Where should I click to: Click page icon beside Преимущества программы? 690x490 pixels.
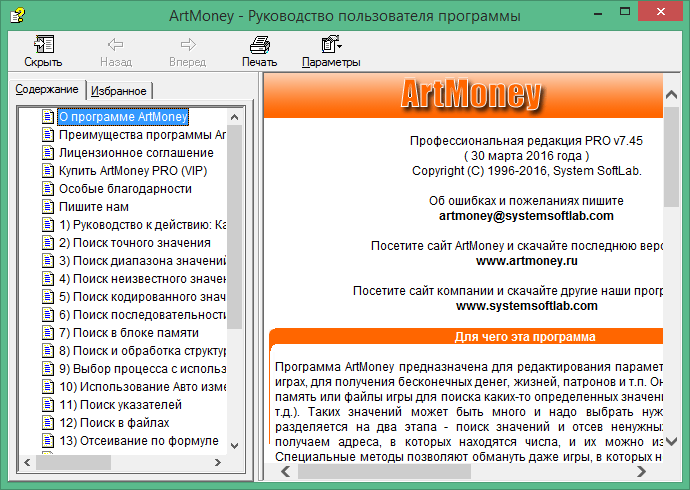48,135
